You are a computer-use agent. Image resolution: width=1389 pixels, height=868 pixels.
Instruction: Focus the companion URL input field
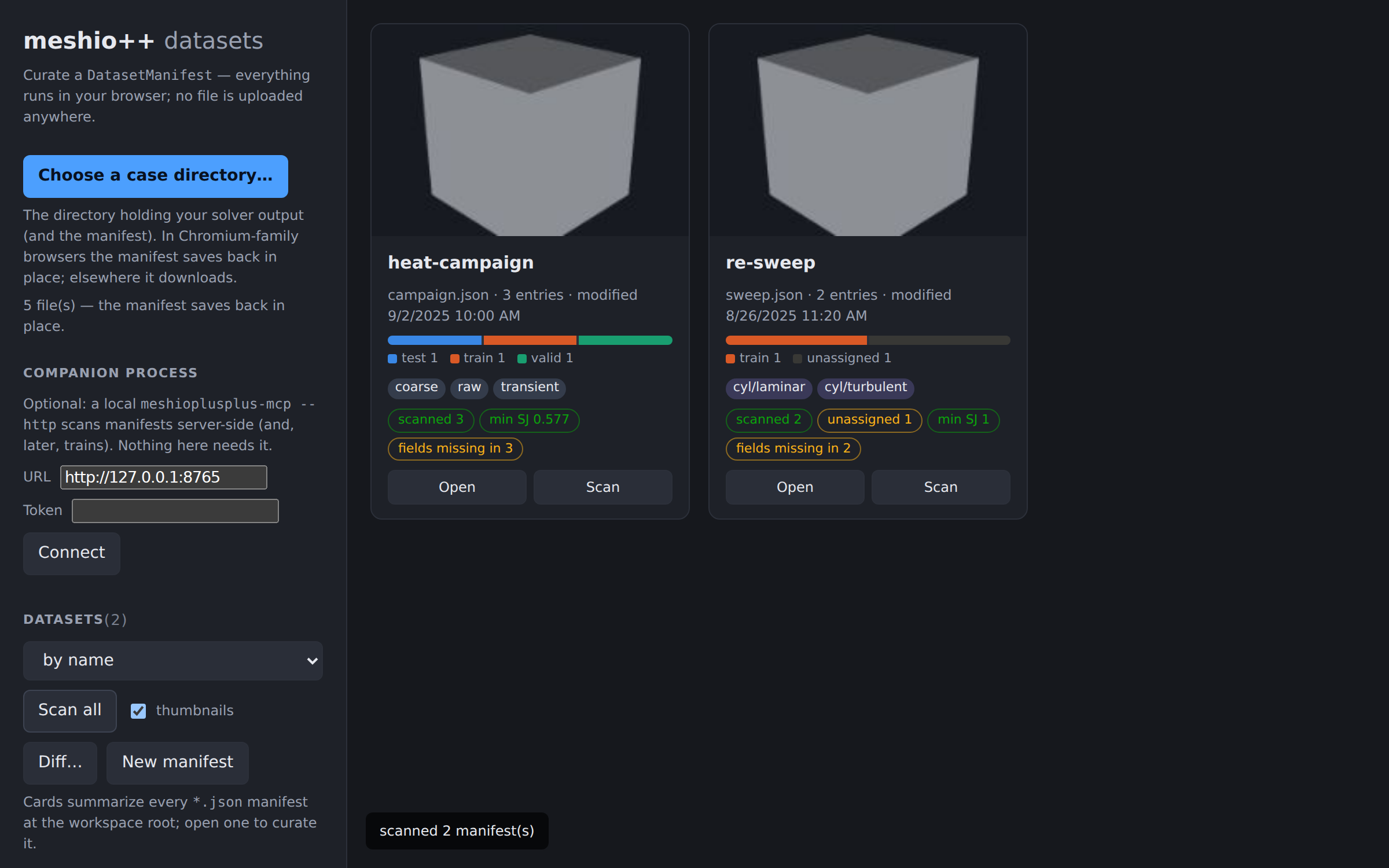pyautogui.click(x=164, y=477)
